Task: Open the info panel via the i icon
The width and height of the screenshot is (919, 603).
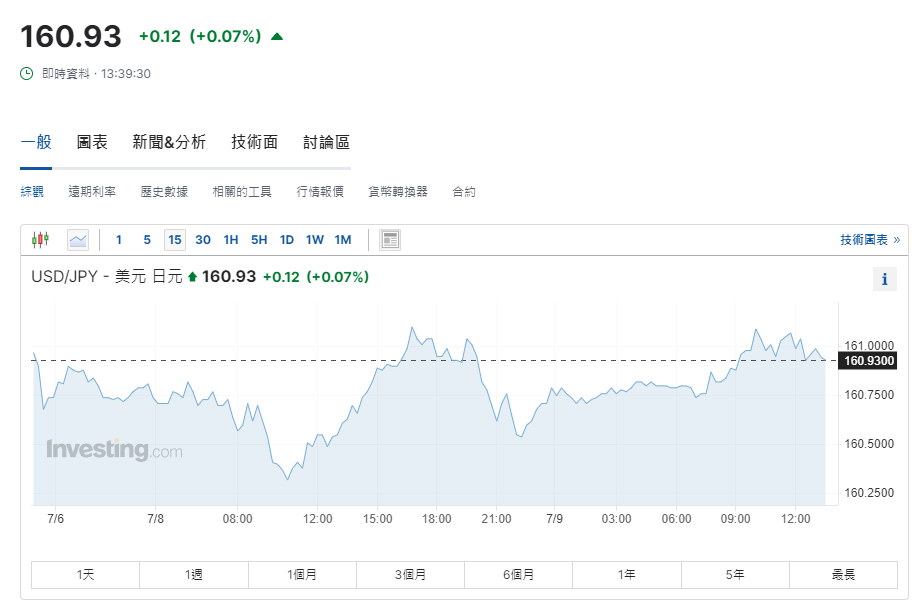Action: pyautogui.click(x=884, y=279)
